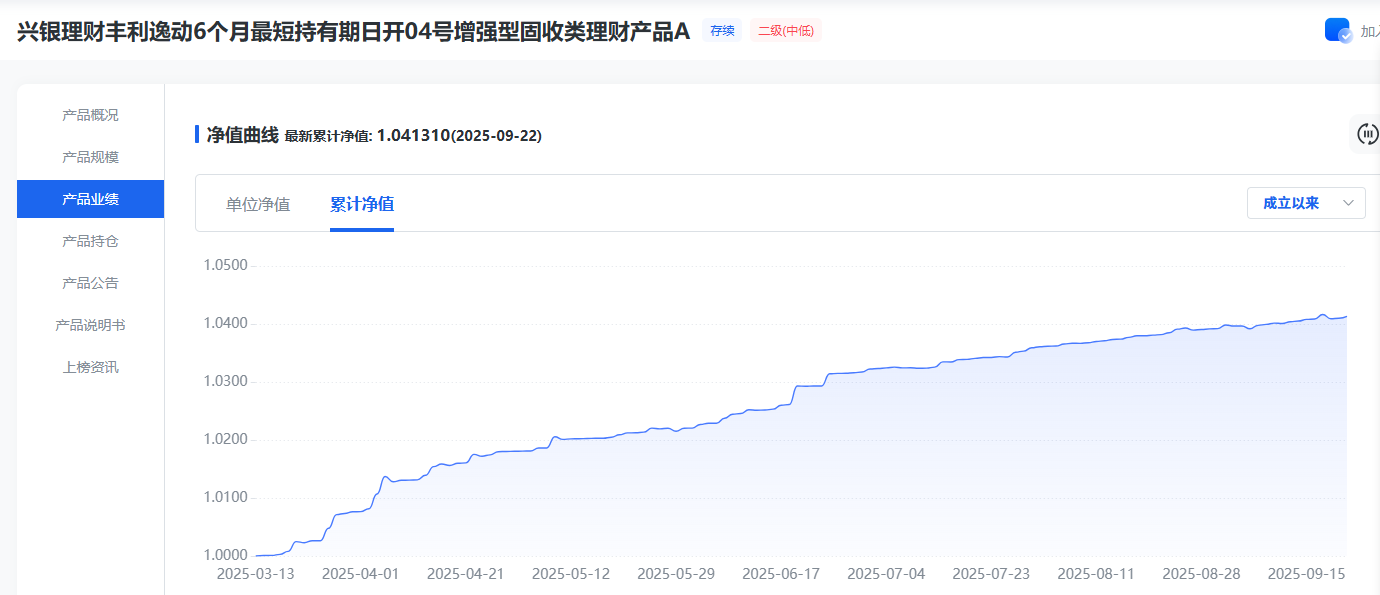
Task: Open 产品持仓 from the sidebar
Action: (x=90, y=241)
